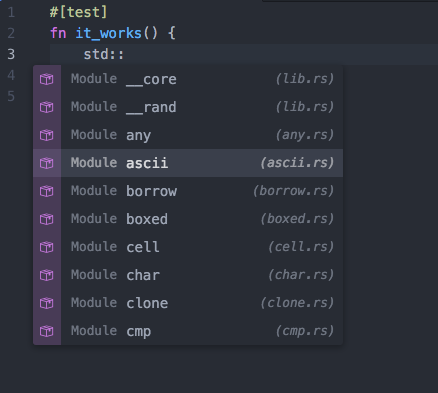Select the any module completion
Viewport: 438px width, 393px height.
point(188,135)
